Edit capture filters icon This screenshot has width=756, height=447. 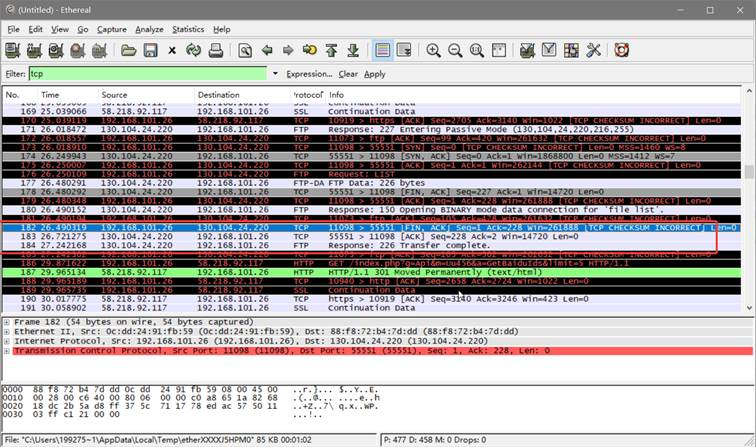coord(527,50)
